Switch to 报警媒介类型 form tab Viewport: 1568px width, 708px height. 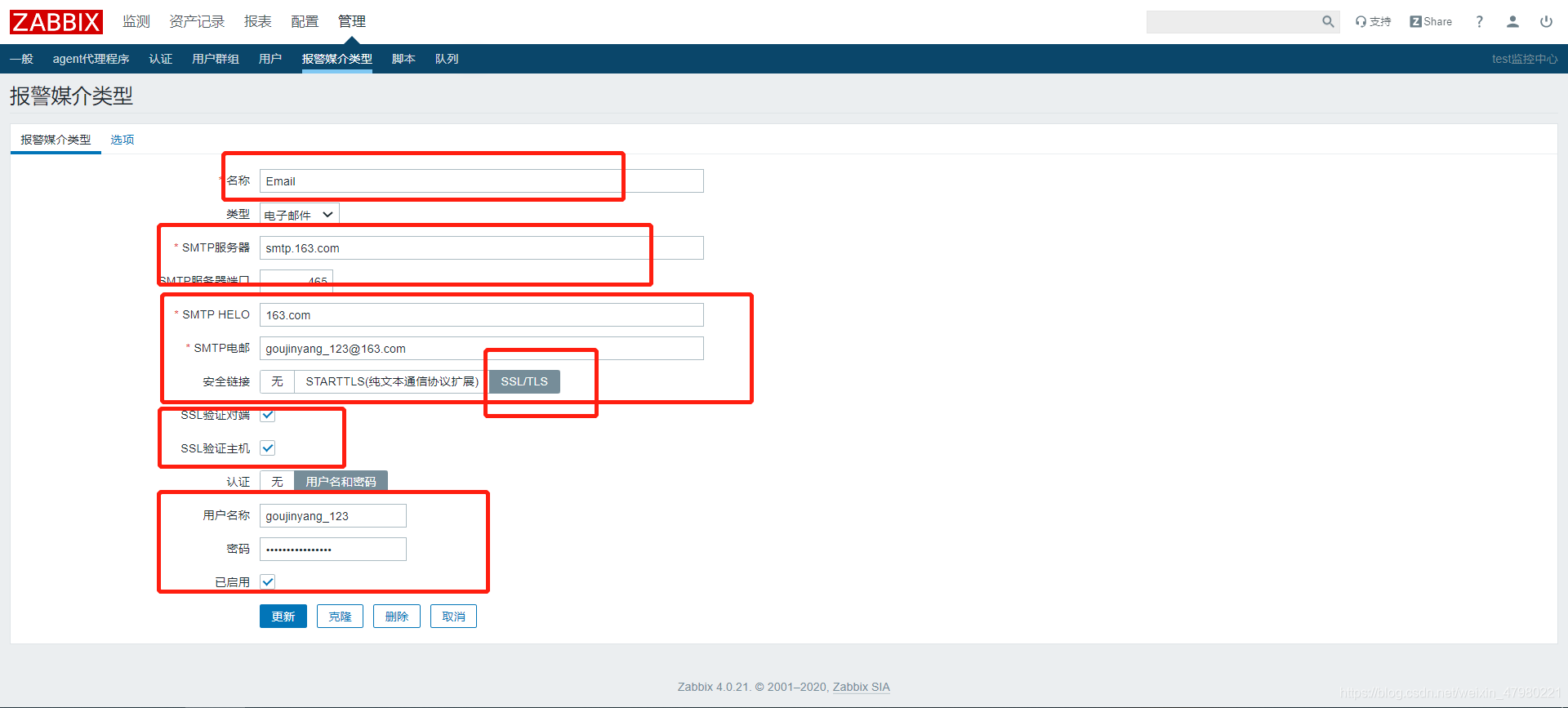pos(56,140)
